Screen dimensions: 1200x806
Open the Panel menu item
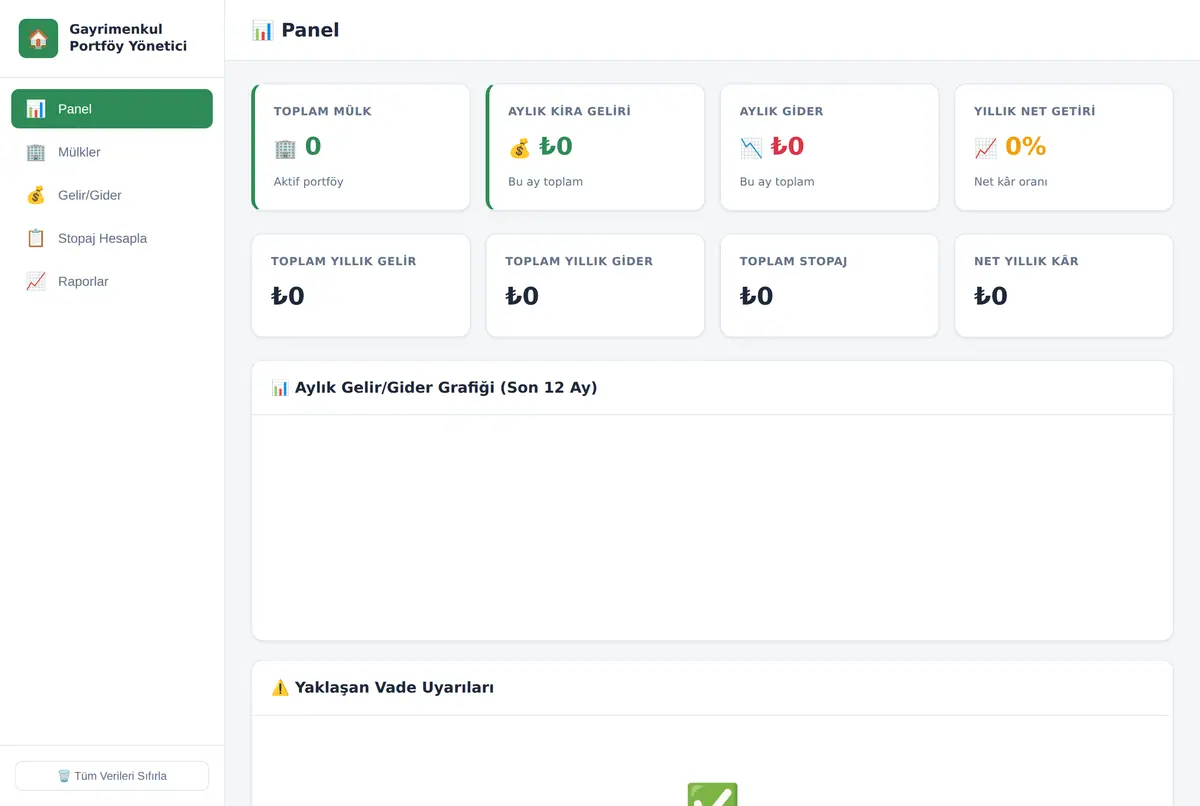coord(112,109)
